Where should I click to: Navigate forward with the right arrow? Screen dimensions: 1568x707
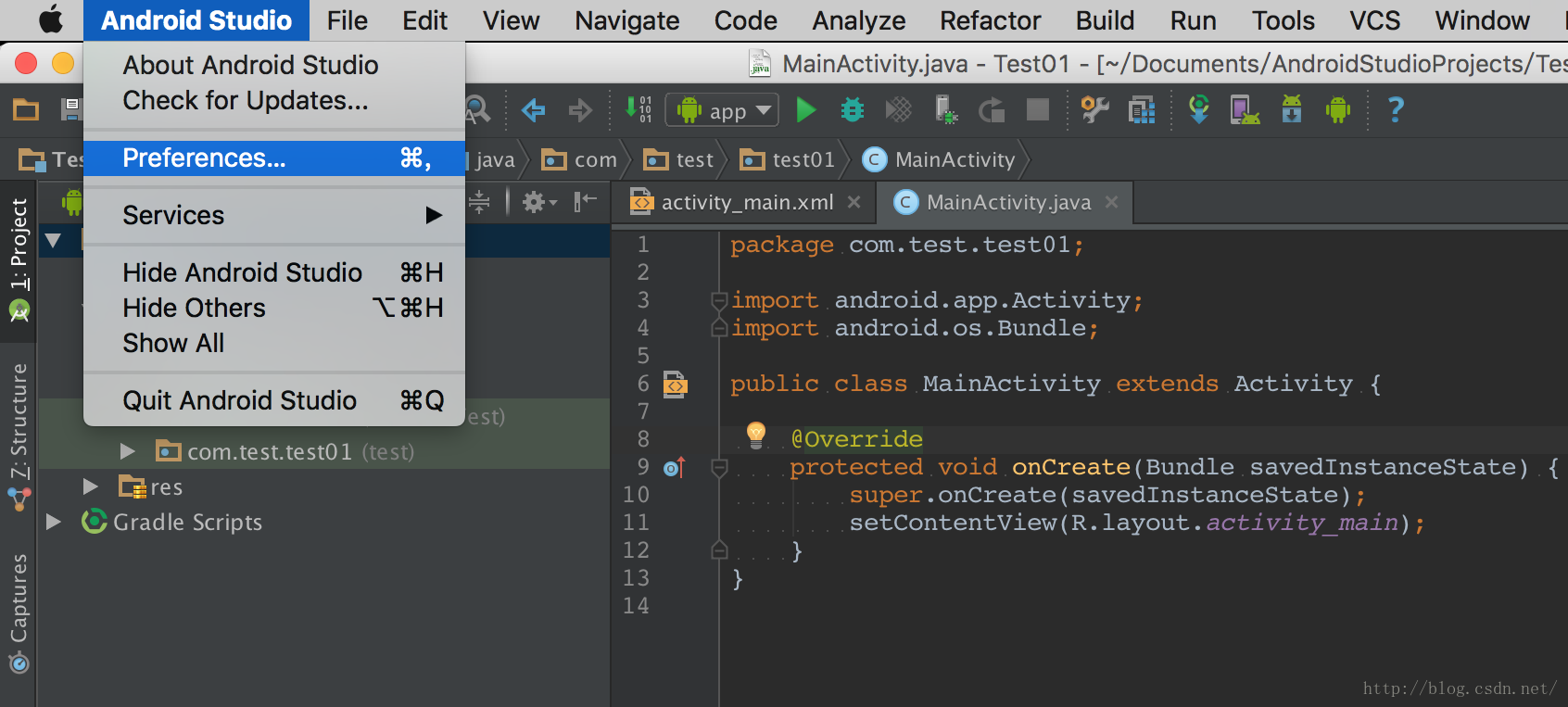[580, 110]
